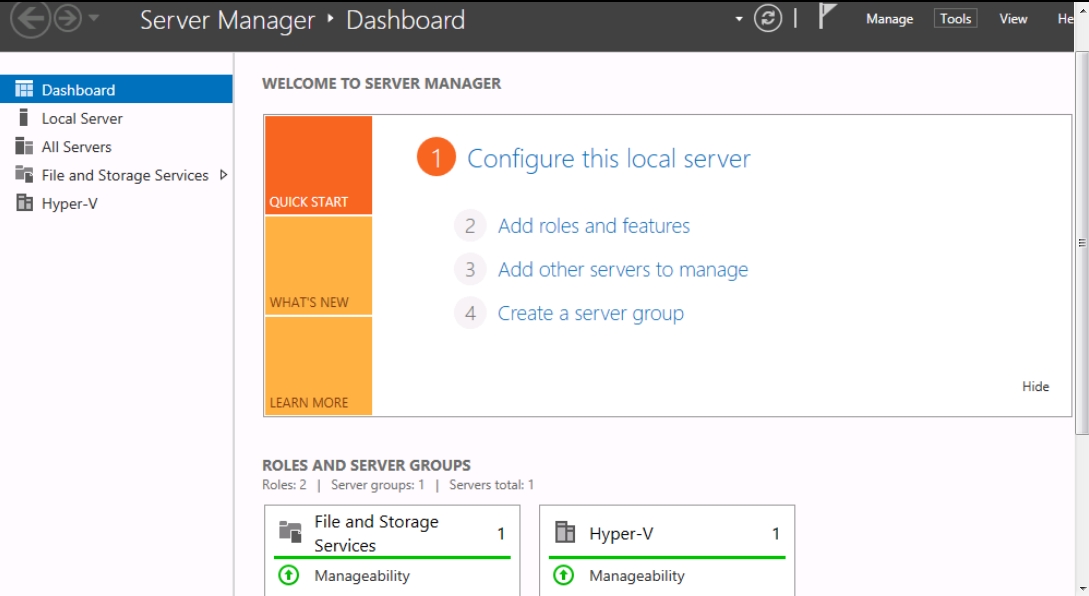
Task: Click the sidebar File and Storage Services icon
Action: (24, 174)
